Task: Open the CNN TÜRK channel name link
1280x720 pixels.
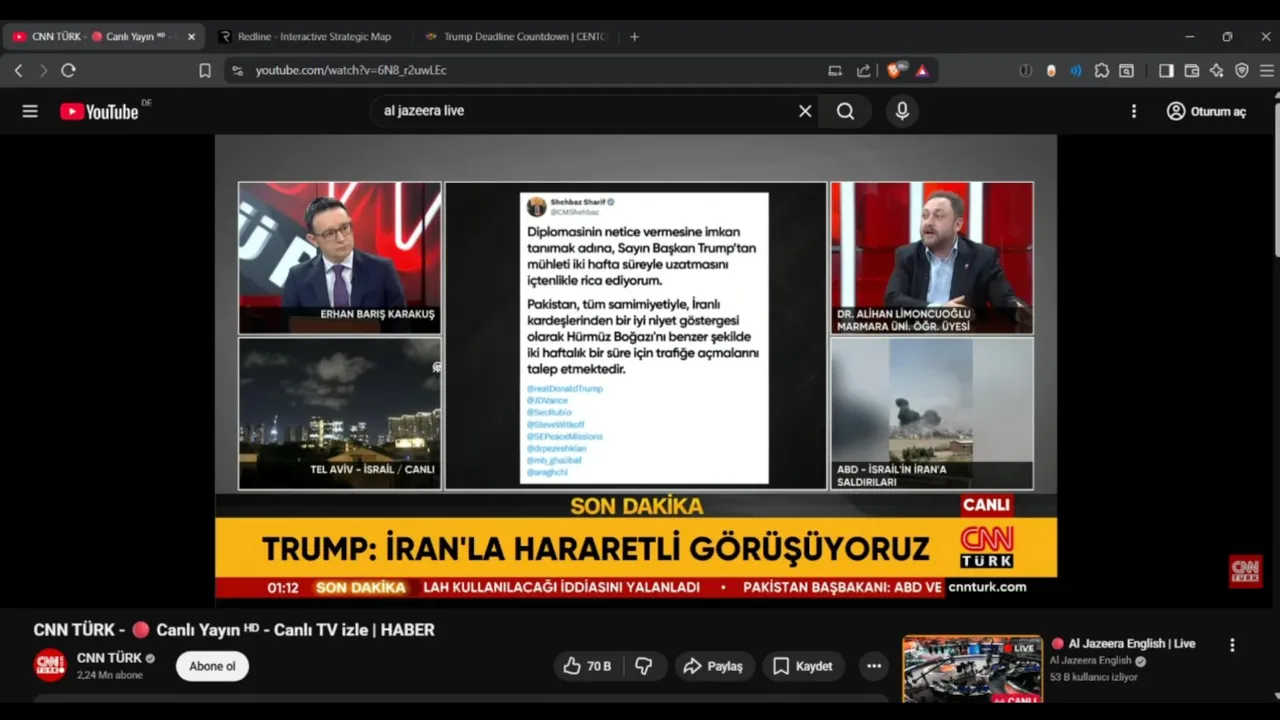Action: [x=110, y=658]
